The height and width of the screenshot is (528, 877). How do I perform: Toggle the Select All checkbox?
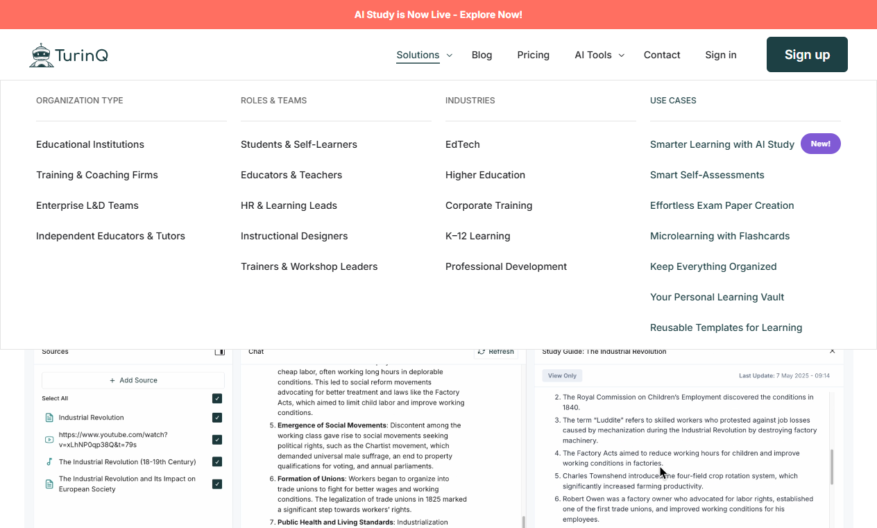[217, 399]
